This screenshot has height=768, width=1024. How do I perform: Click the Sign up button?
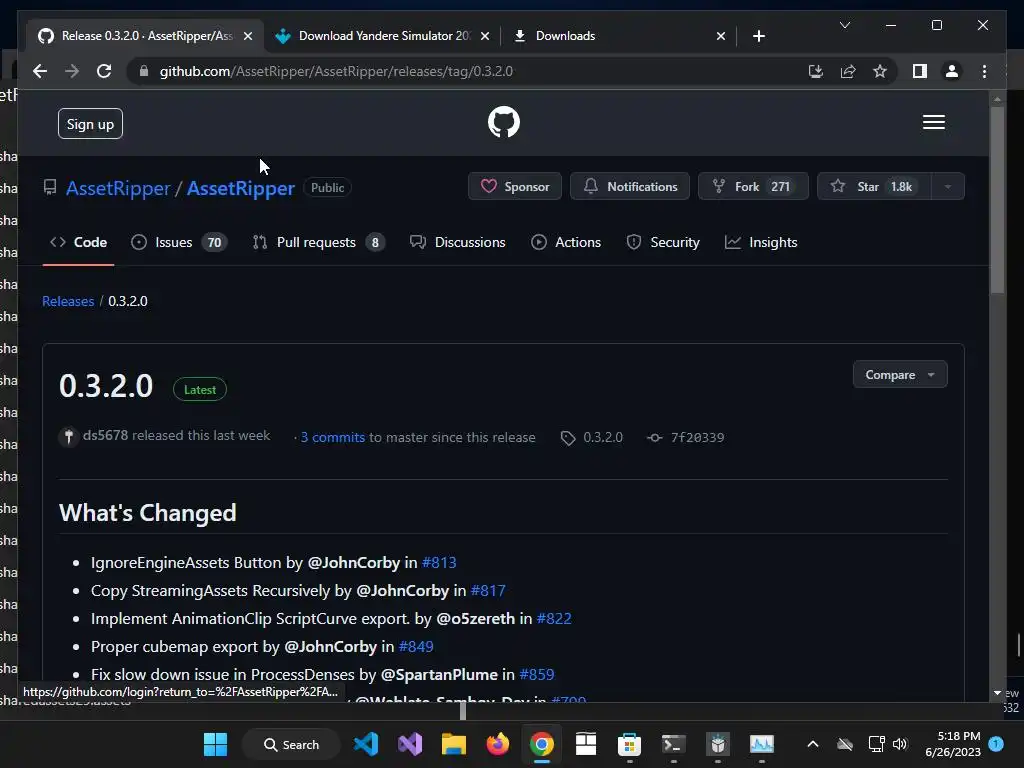pyautogui.click(x=90, y=123)
